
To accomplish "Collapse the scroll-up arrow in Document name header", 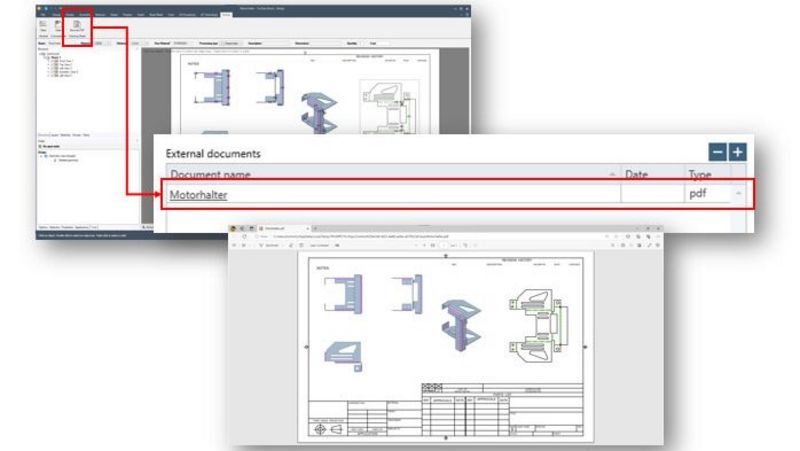I will 611,175.
